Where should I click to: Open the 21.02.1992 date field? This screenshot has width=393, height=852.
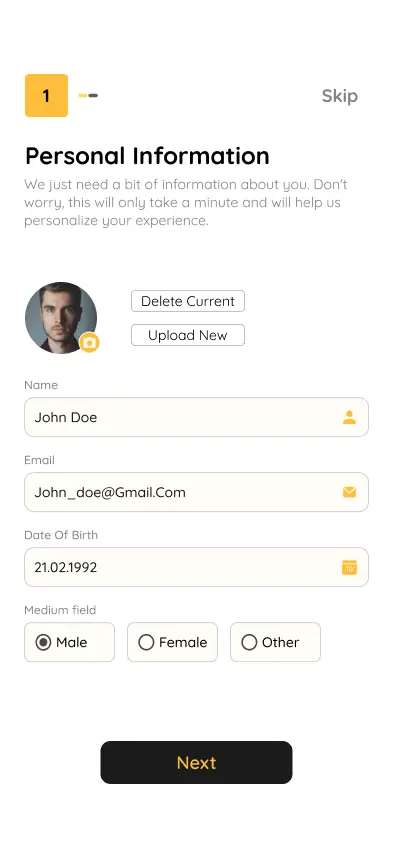[196, 567]
